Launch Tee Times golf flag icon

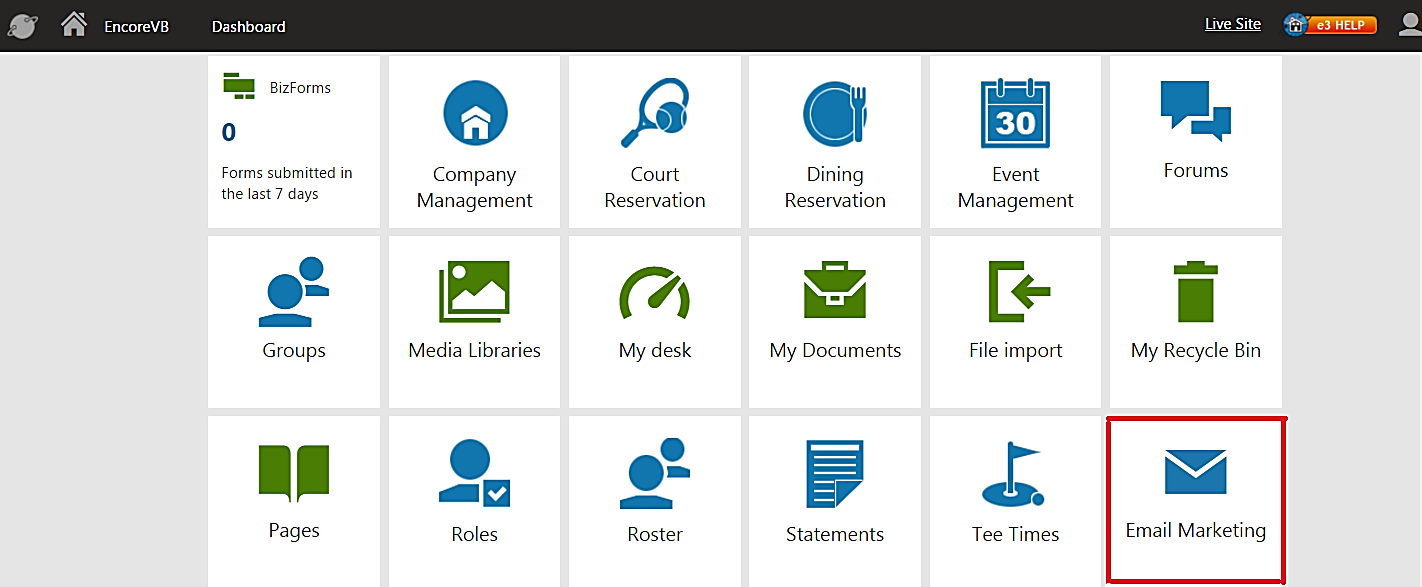(1013, 474)
